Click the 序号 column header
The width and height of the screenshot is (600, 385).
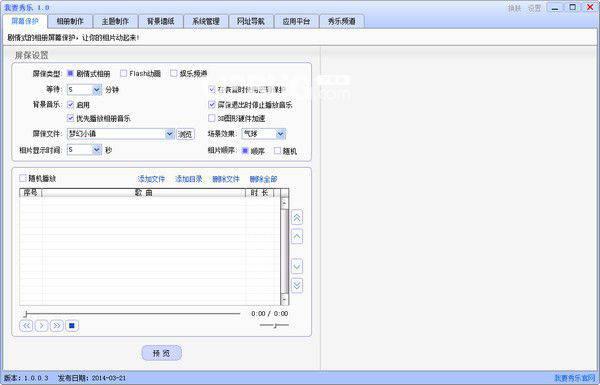[31, 192]
